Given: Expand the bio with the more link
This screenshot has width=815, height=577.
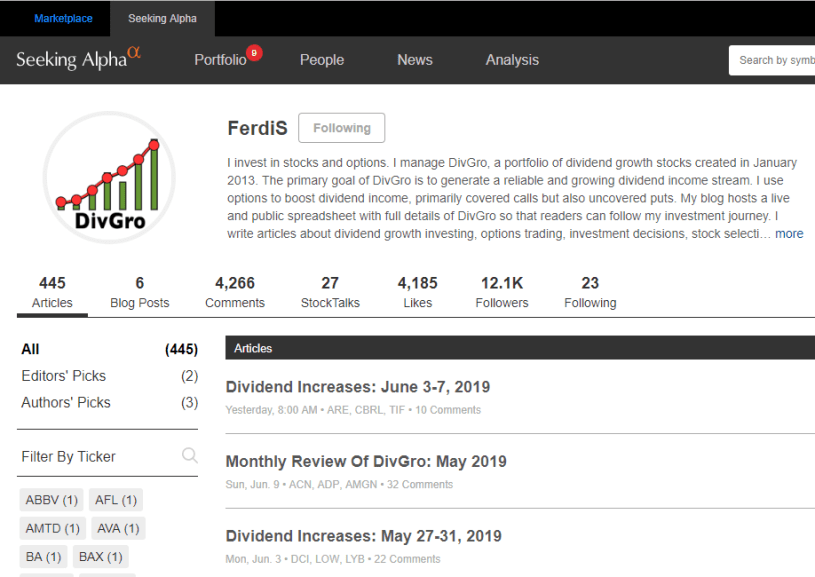Looking at the screenshot, I should tap(789, 234).
